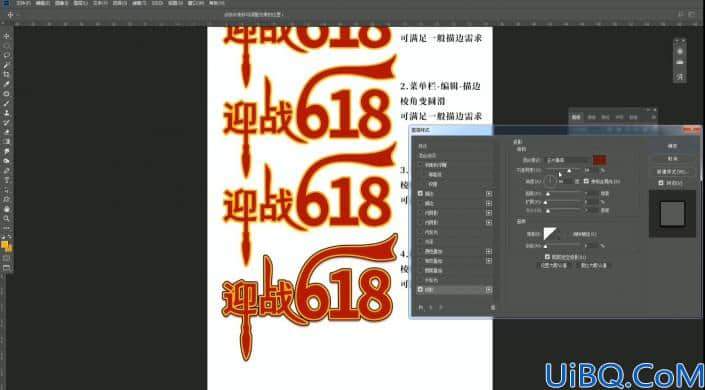Viewport: 705px width, 390px height.
Task: Click the fx icon below the styles list
Action: (x=420, y=307)
